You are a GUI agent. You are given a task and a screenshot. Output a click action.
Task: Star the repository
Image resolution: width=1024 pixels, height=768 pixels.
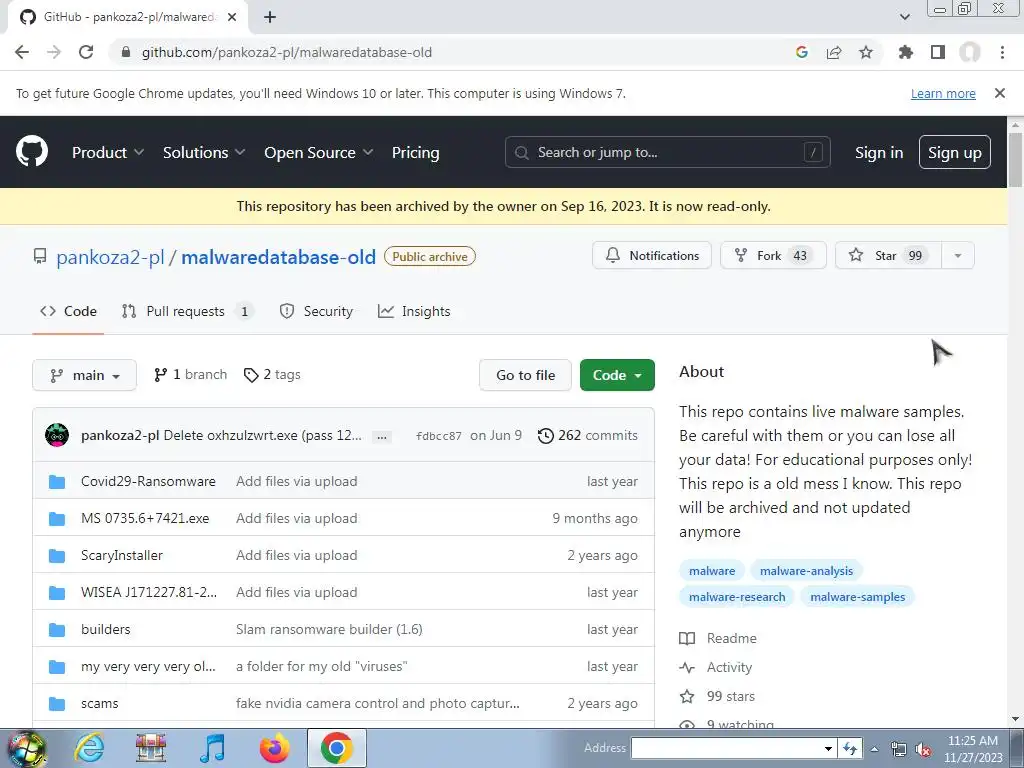(888, 255)
